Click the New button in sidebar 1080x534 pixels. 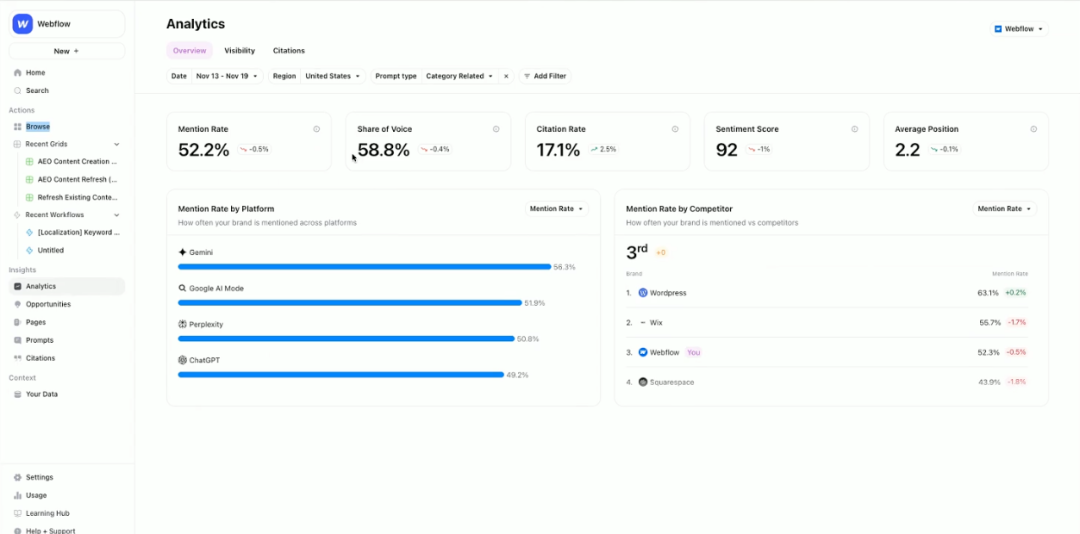(x=66, y=51)
